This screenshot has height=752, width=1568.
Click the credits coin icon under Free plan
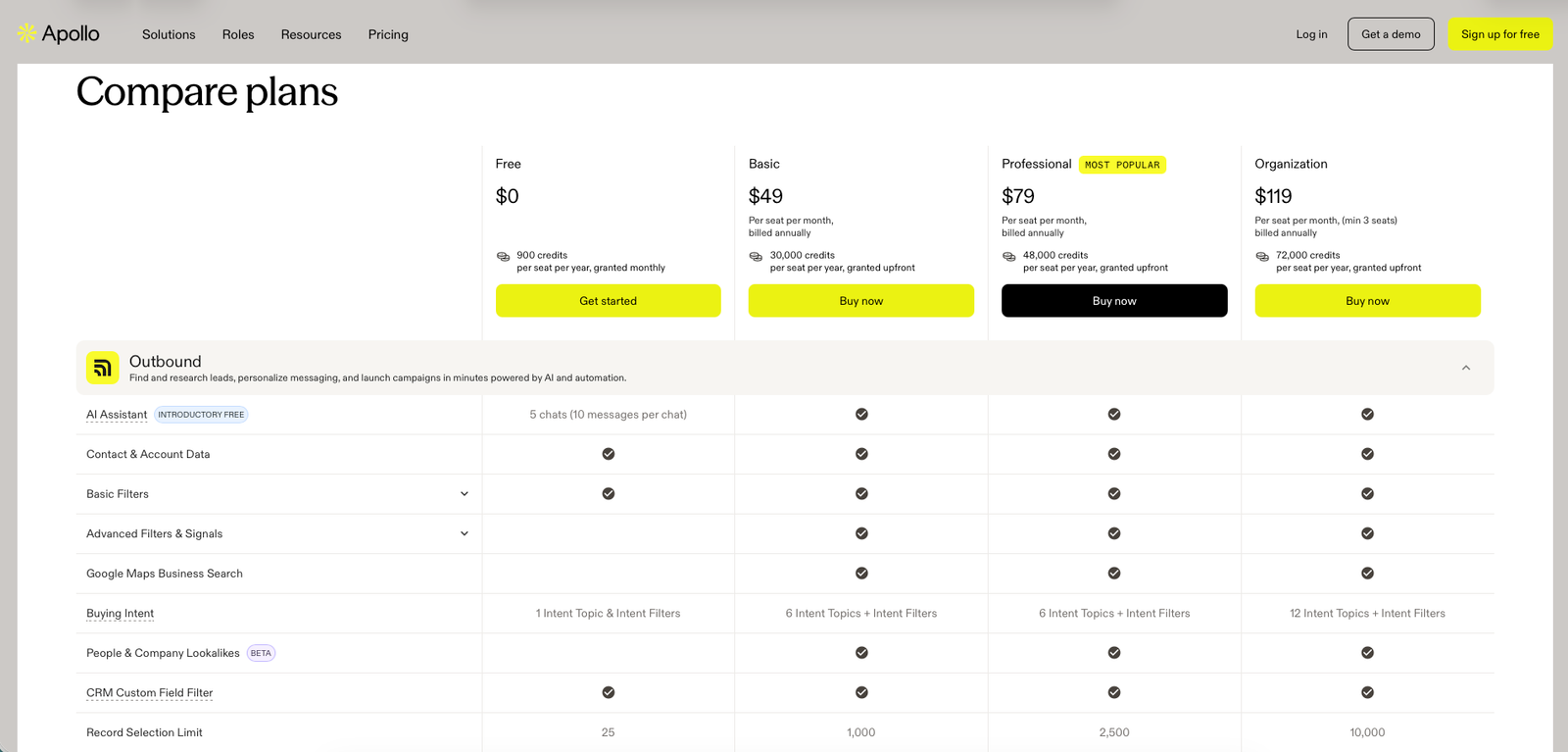point(504,257)
